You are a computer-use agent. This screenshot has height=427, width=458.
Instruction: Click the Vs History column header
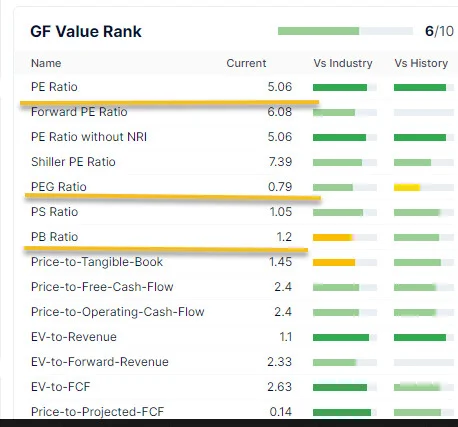421,63
